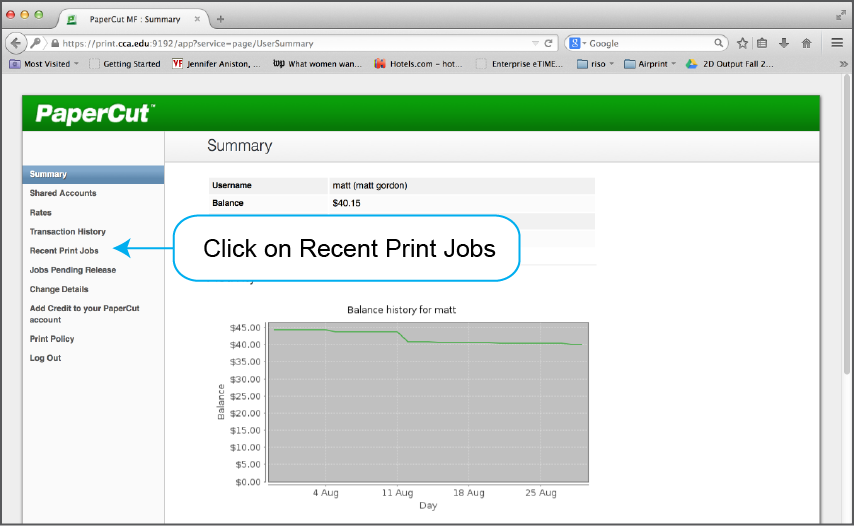Image resolution: width=854 pixels, height=526 pixels.
Task: Click the Google search engine icon
Action: tap(575, 43)
